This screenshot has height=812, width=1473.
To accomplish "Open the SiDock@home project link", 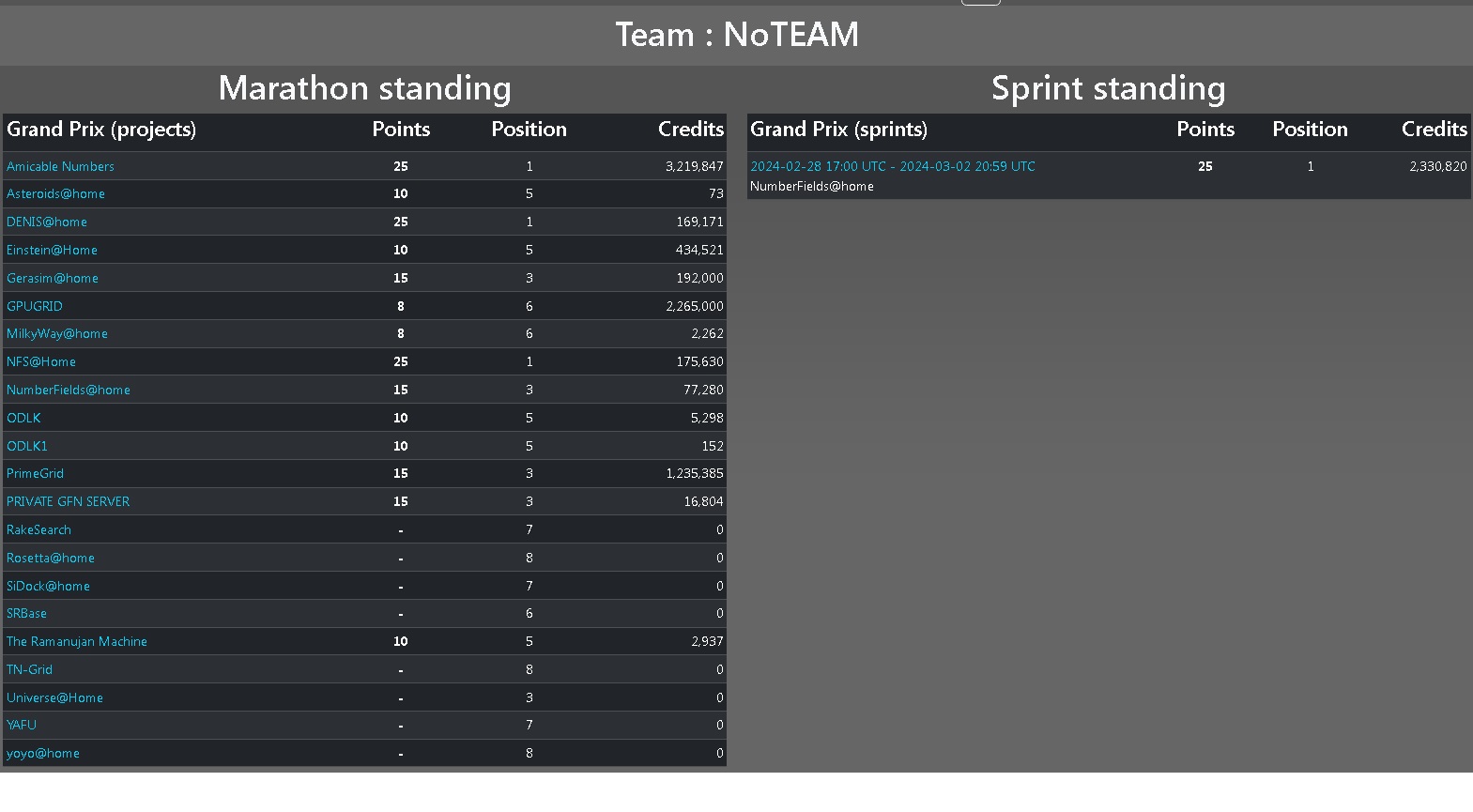I will [x=48, y=586].
